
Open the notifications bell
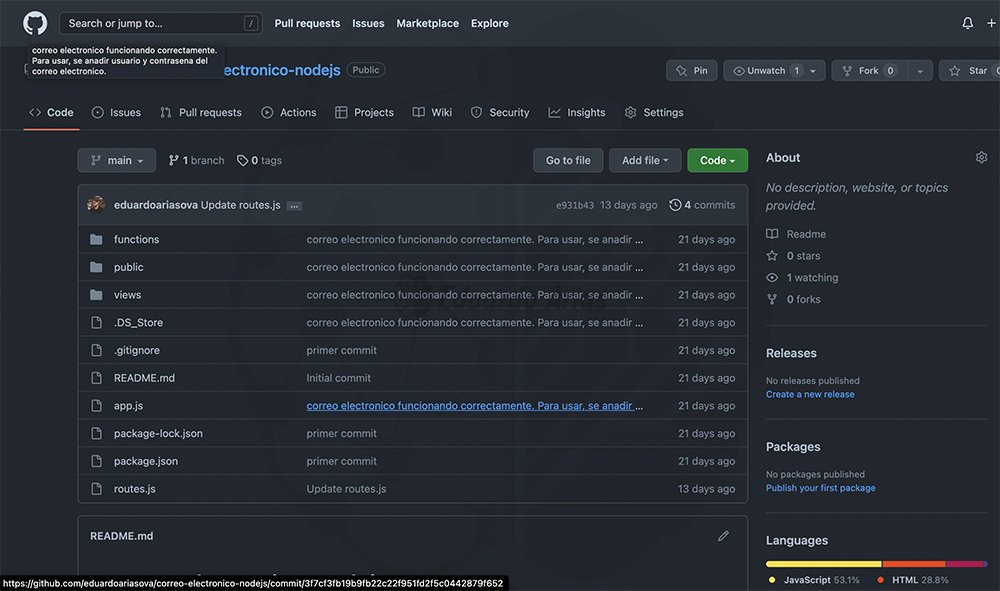click(x=967, y=23)
